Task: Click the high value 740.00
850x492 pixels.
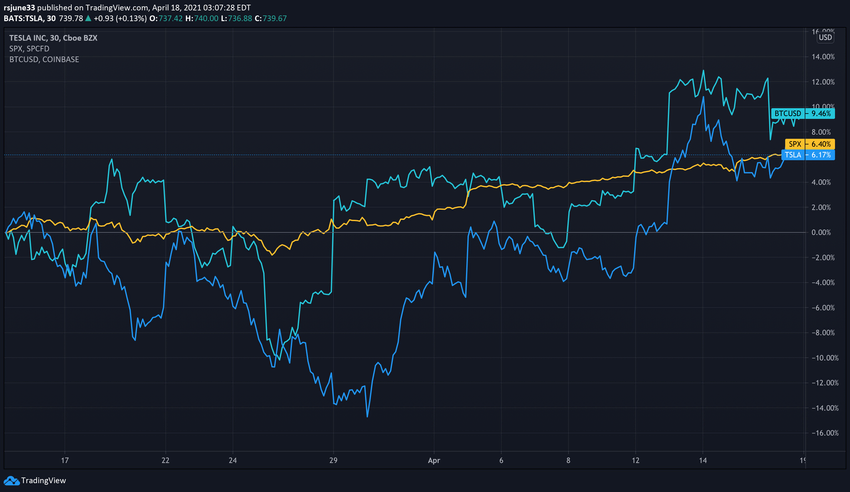Action: (206, 18)
